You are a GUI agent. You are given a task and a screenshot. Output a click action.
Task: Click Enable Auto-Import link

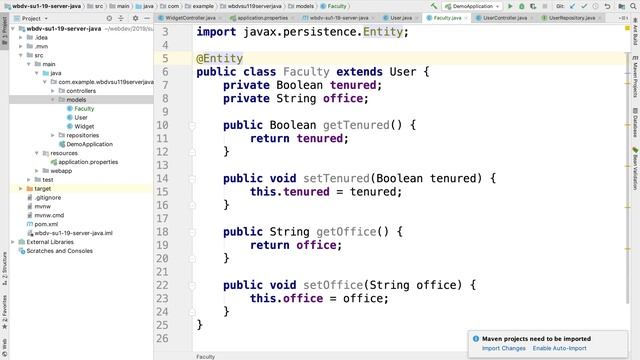[559, 348]
